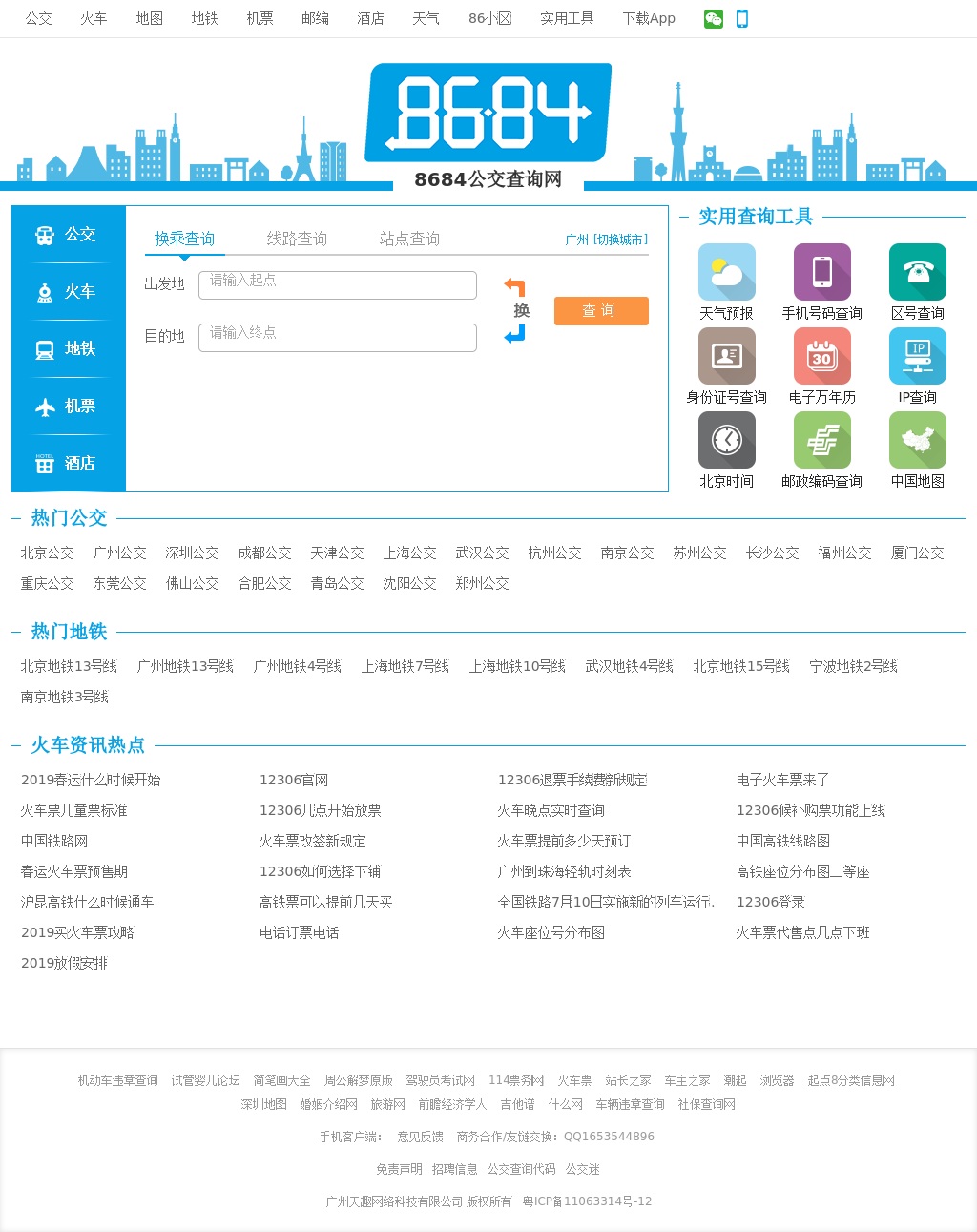Open the 中国高铁线路图 link

pos(782,841)
